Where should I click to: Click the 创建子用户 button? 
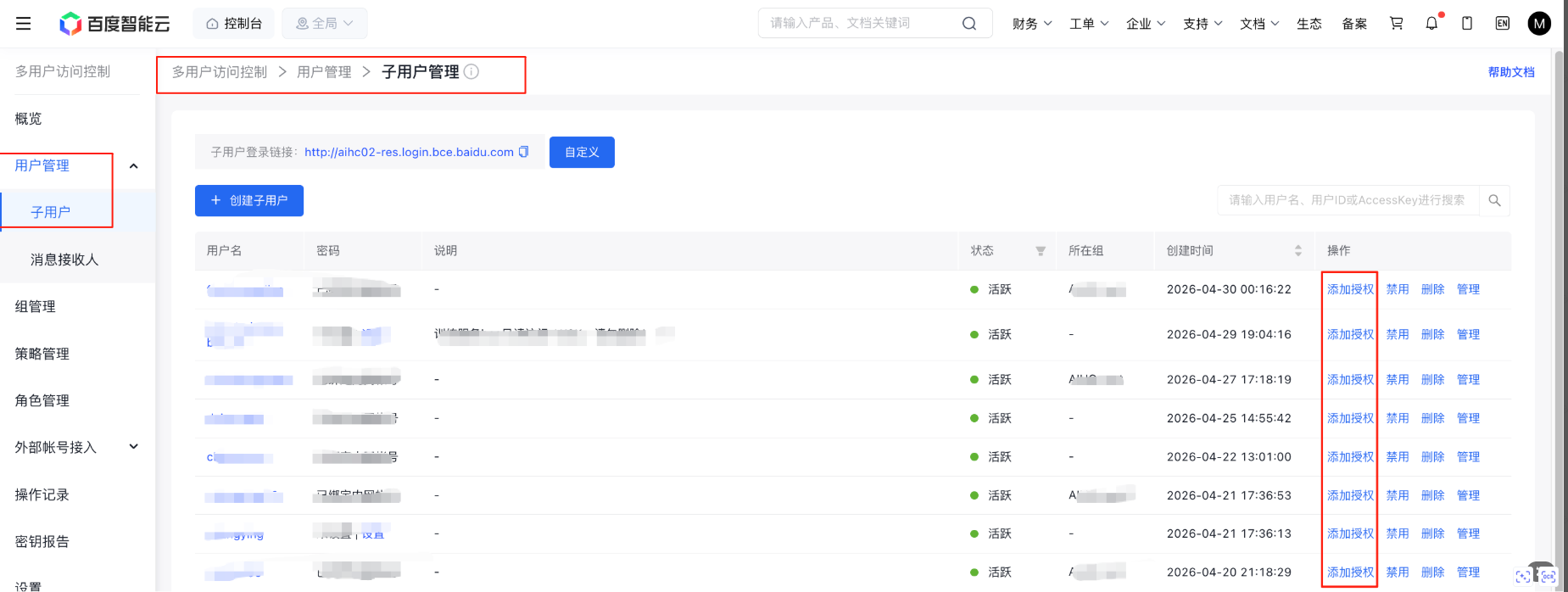[249, 200]
